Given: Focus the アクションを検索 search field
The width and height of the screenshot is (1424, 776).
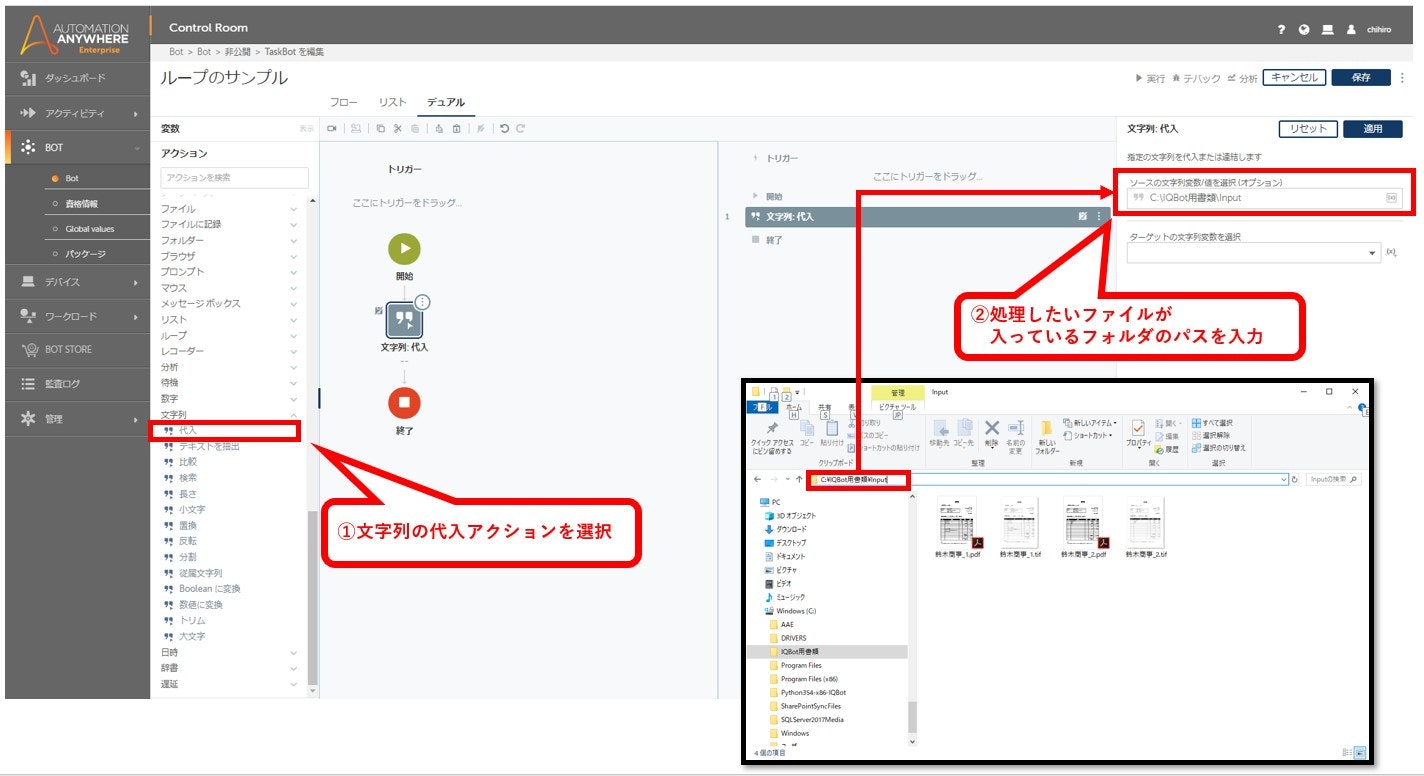Looking at the screenshot, I should click(234, 177).
